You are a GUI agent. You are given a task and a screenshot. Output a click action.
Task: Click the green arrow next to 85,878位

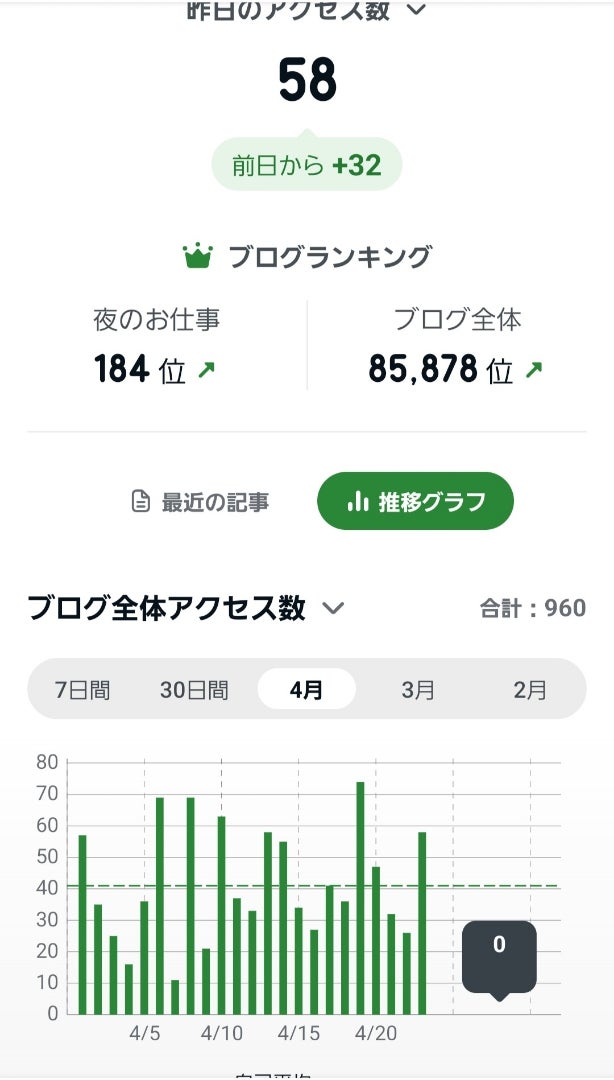click(534, 370)
